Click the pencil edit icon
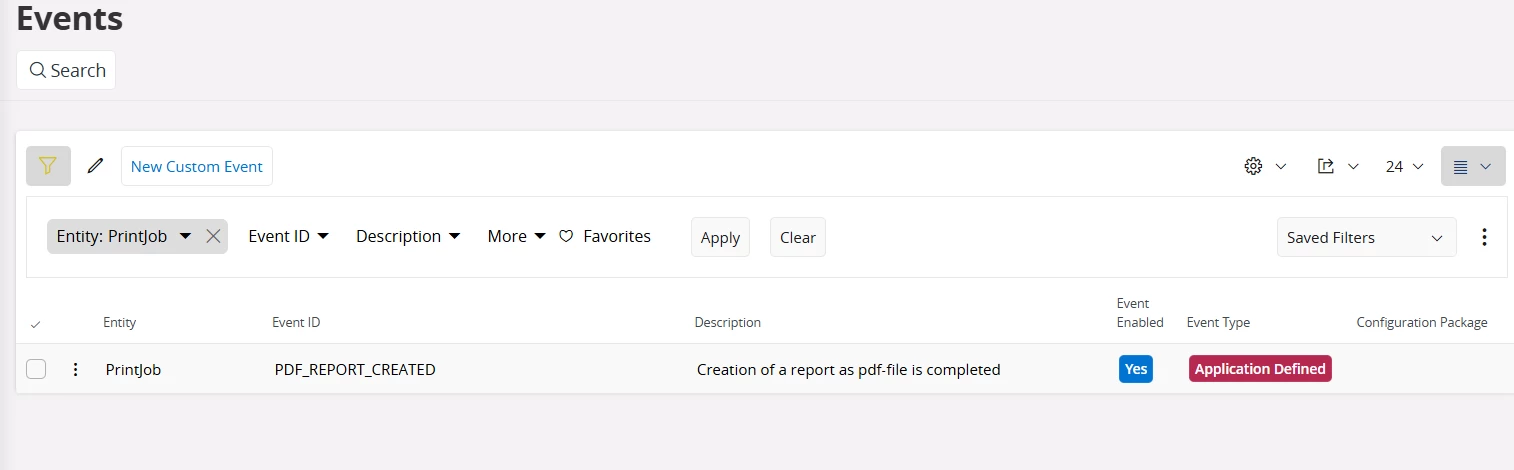The image size is (1514, 470). [96, 166]
